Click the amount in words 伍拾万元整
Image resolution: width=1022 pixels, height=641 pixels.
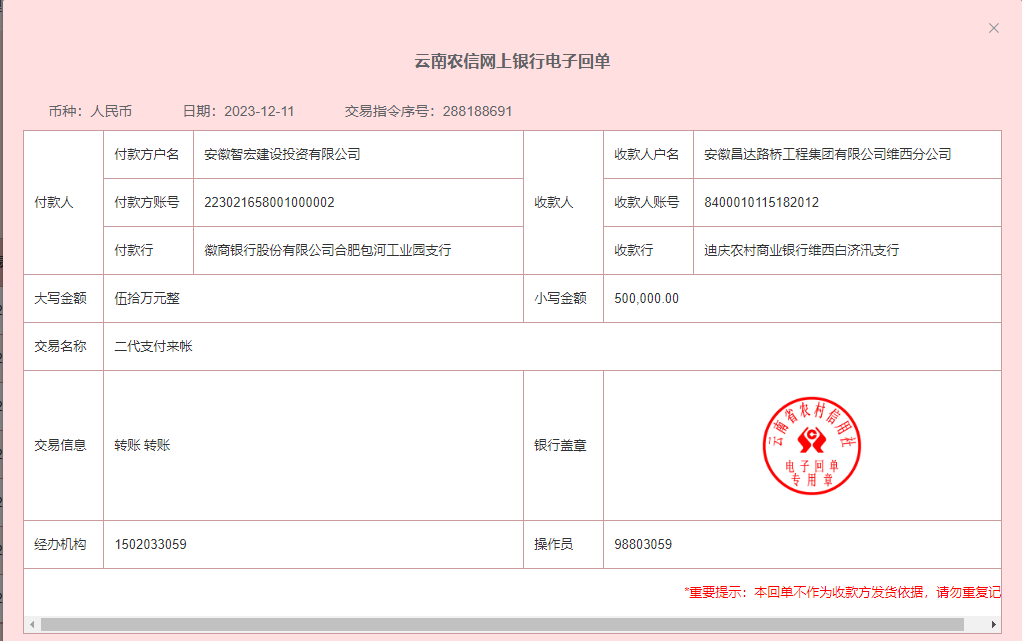[147, 298]
